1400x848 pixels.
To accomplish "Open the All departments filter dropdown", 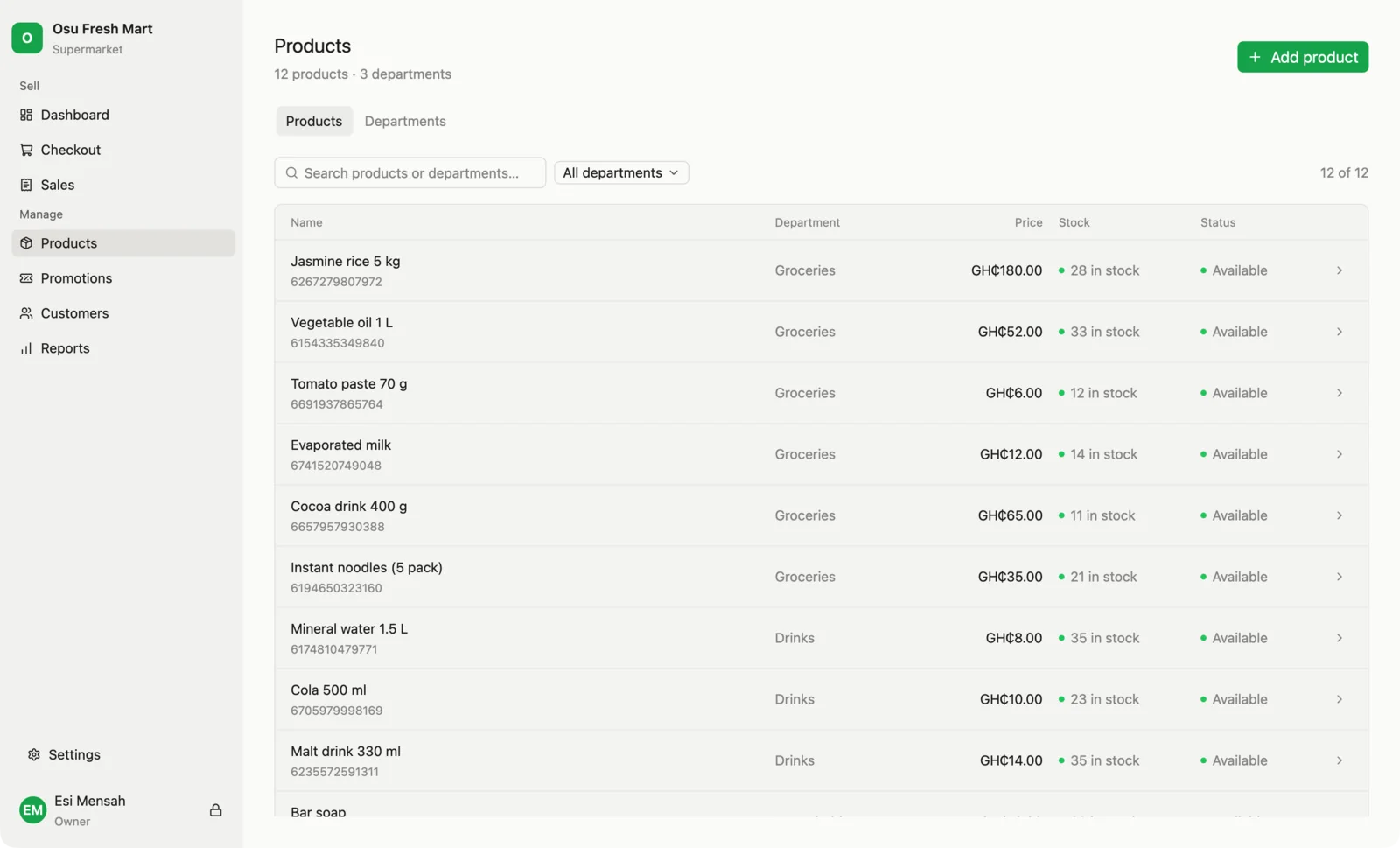I will [x=621, y=173].
